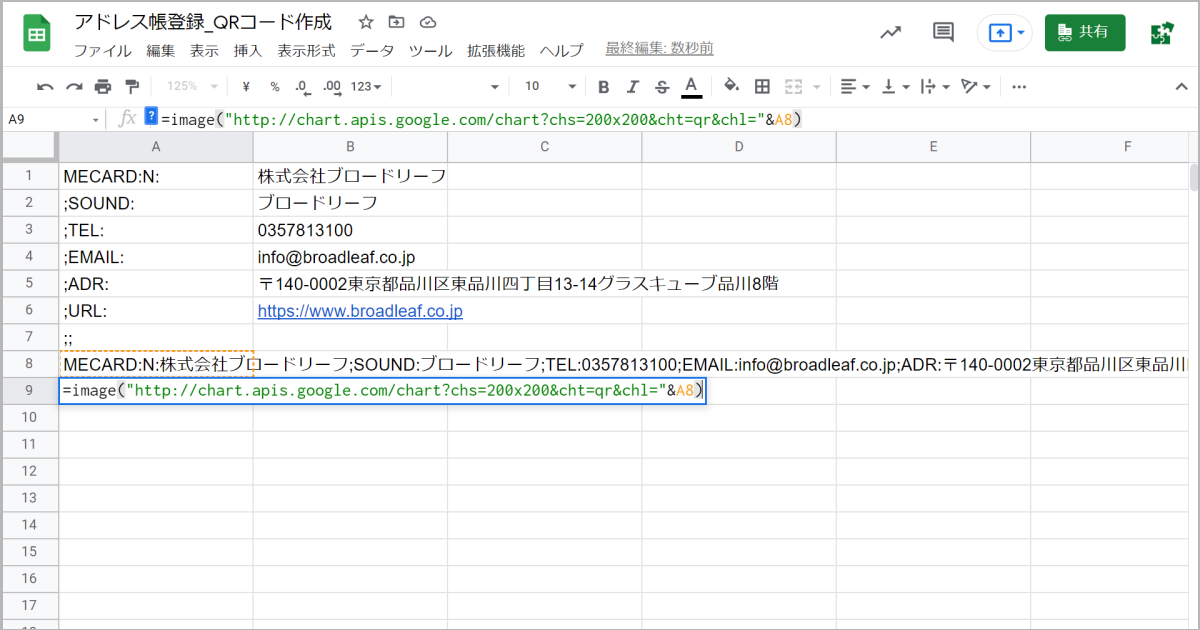This screenshot has width=1200, height=630.
Task: Toggle bold formatting
Action: [x=603, y=87]
